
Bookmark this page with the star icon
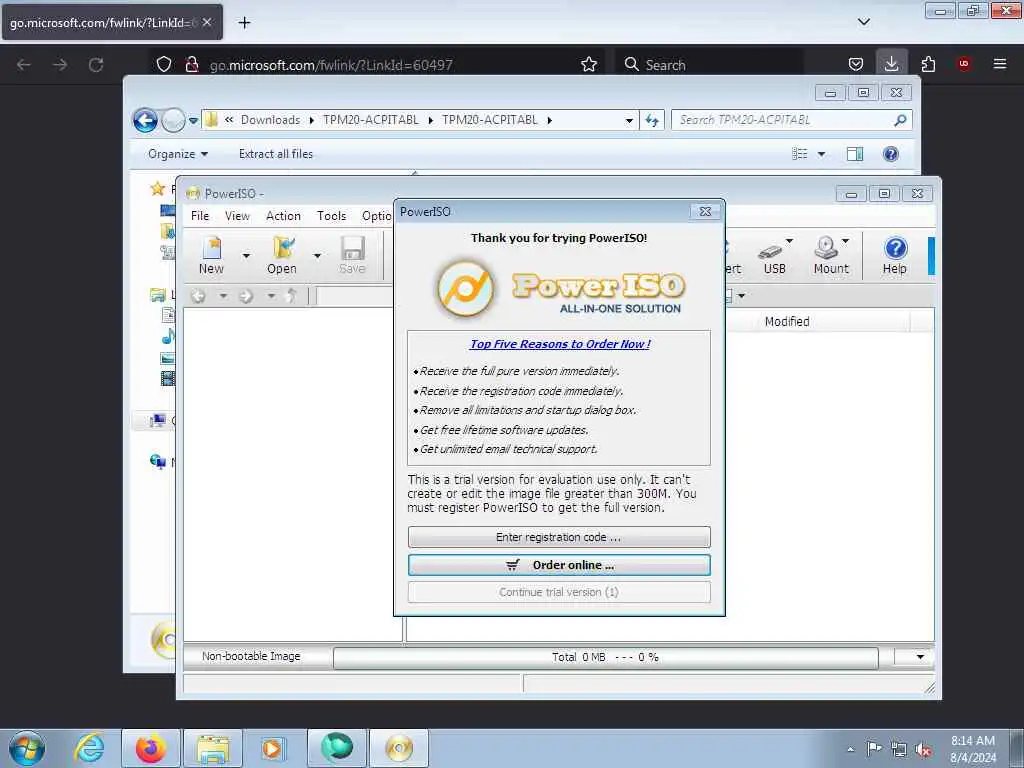pyautogui.click(x=589, y=64)
